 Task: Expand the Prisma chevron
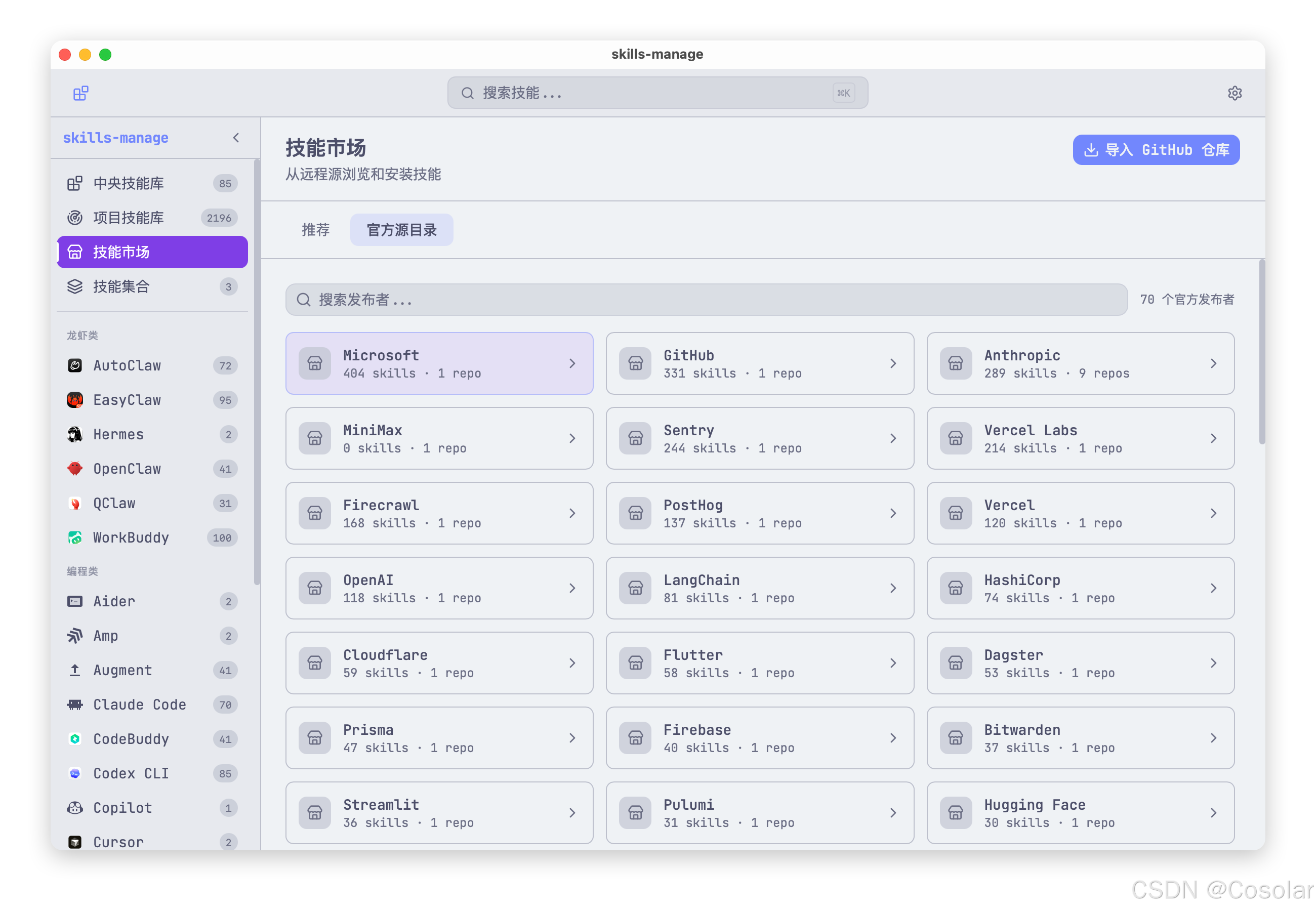[x=572, y=738]
